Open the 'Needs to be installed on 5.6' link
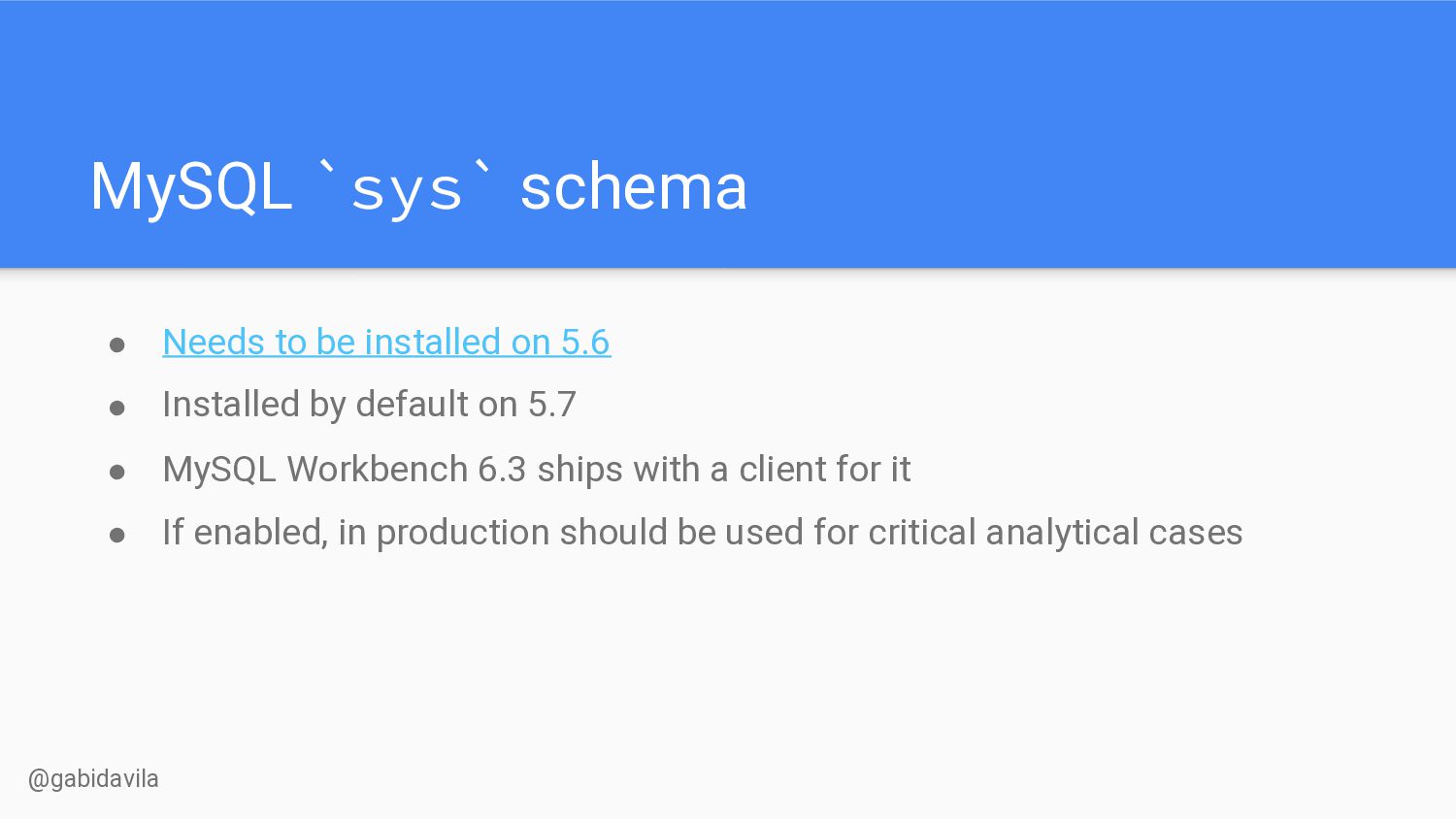 click(x=386, y=343)
